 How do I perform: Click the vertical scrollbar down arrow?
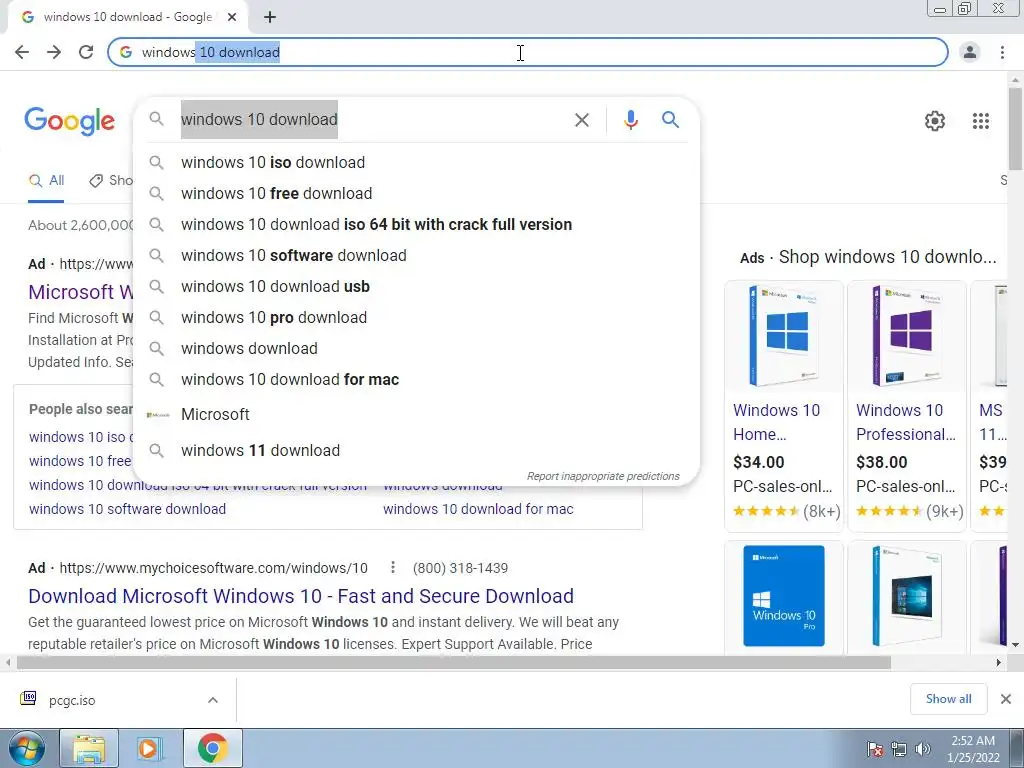1016,645
